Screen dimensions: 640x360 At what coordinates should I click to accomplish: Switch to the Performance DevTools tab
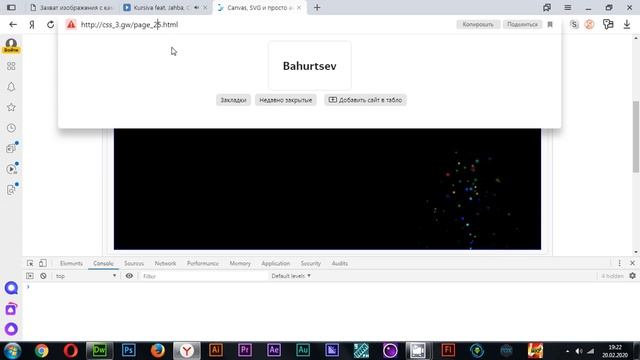202,264
